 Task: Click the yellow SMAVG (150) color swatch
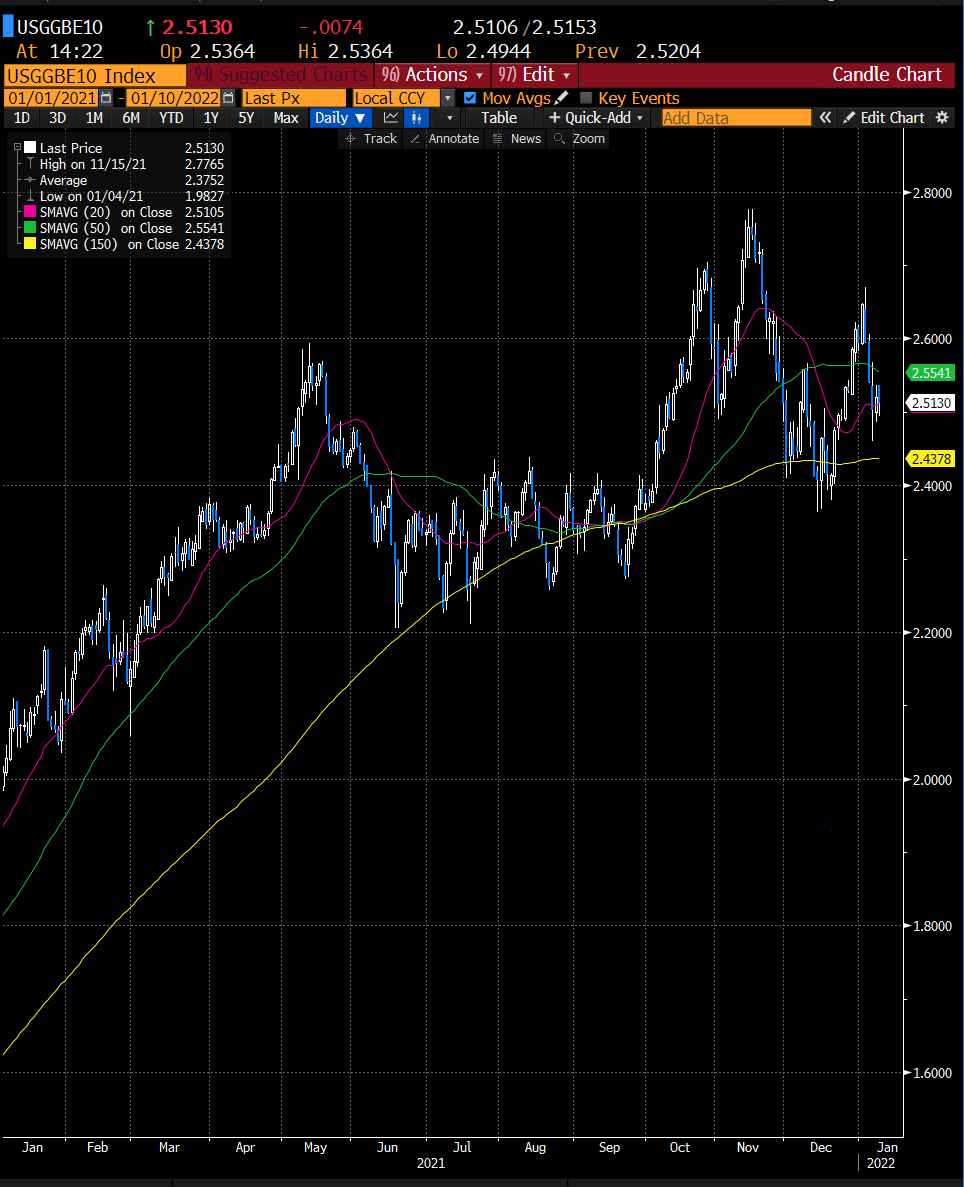coord(30,244)
